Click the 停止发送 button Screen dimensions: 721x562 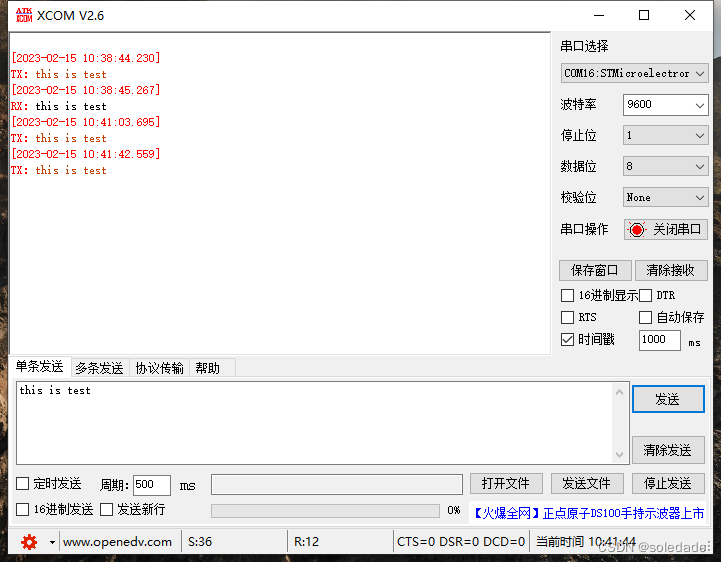(x=668, y=483)
